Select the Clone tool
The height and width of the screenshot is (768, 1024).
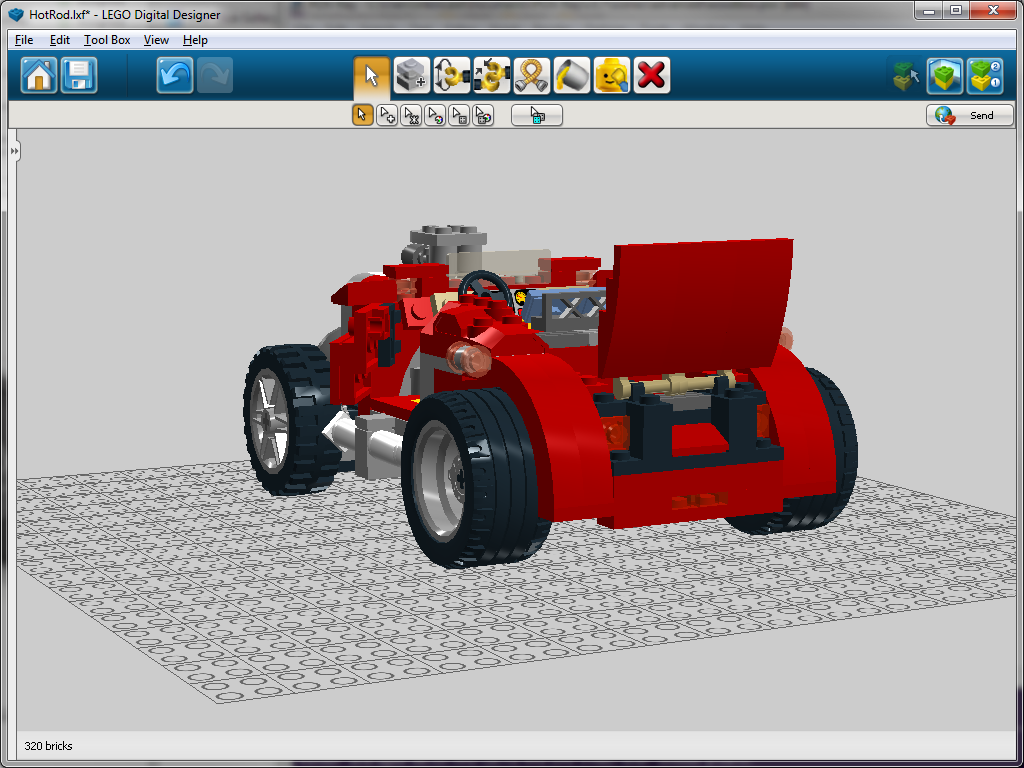411,75
